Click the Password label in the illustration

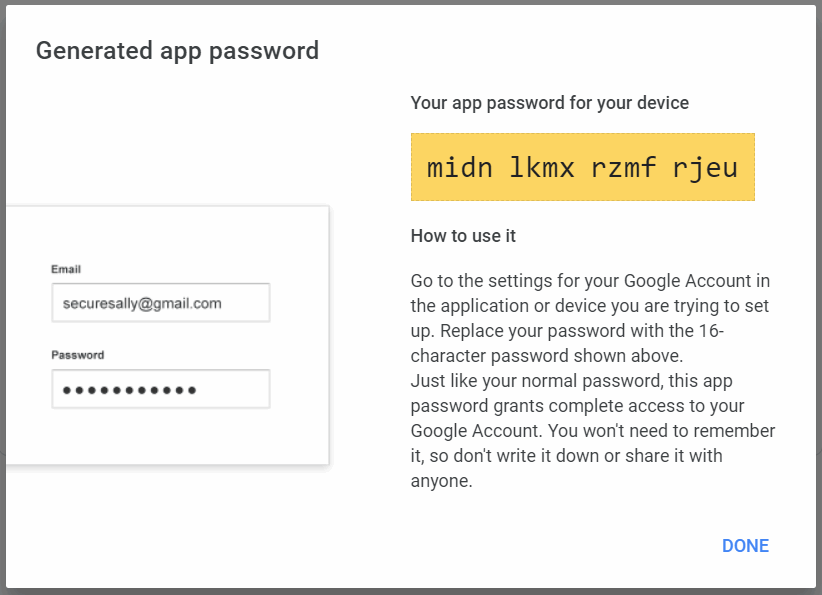pyautogui.click(x=78, y=355)
